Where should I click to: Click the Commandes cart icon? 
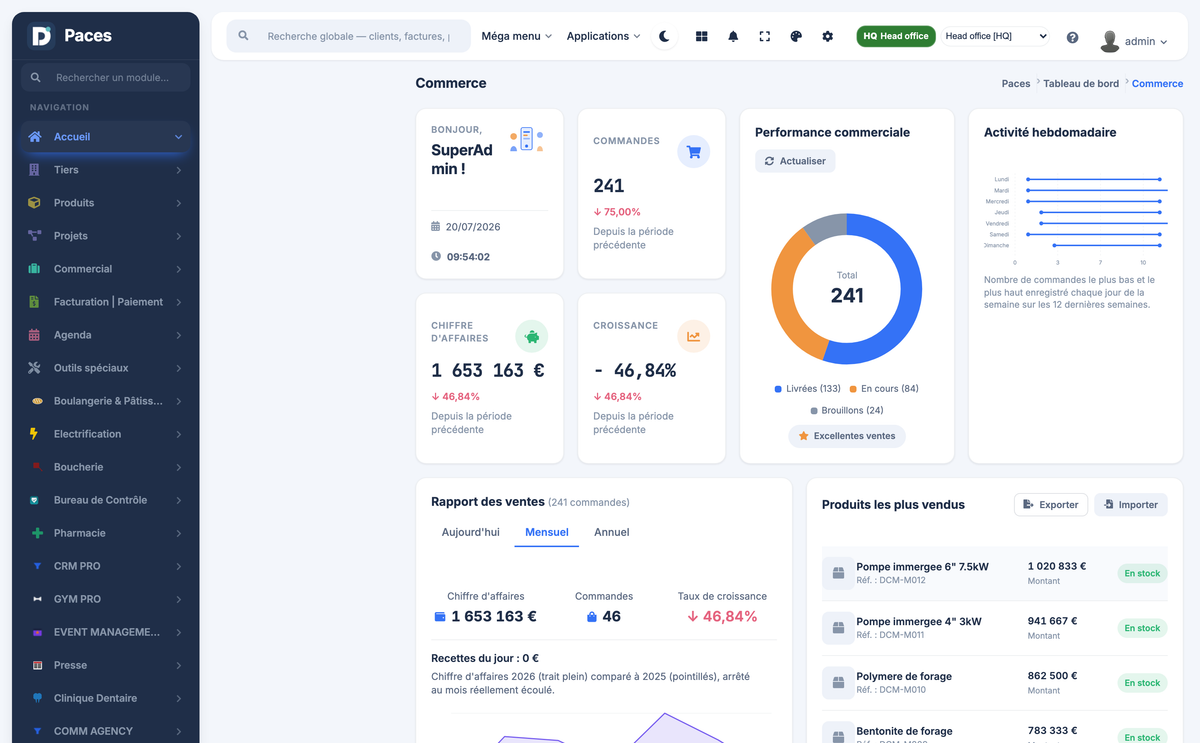[694, 152]
